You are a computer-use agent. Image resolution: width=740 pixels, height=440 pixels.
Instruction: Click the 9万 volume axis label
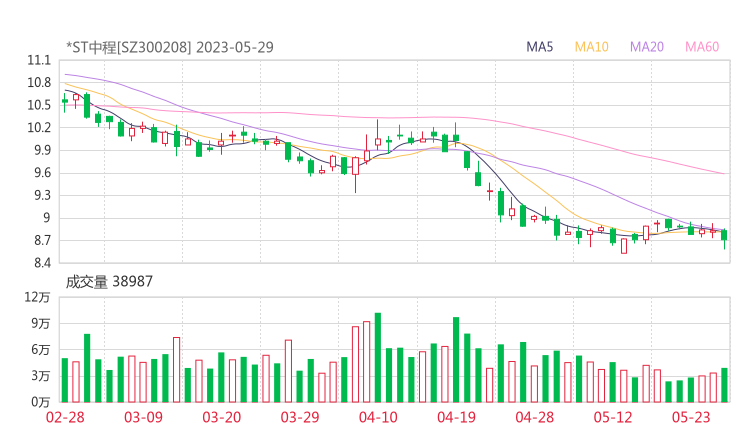41,324
